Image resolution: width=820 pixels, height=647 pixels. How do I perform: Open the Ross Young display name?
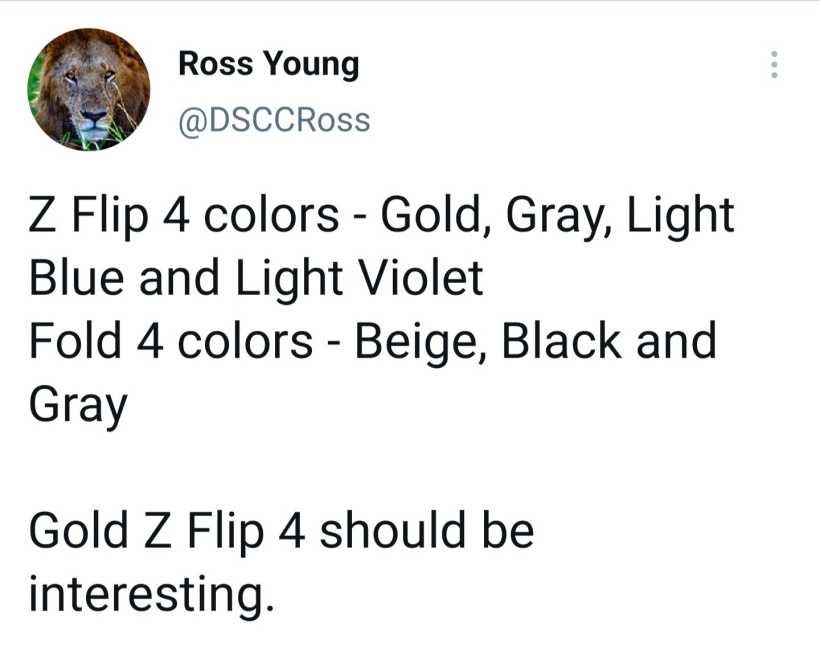(269, 64)
